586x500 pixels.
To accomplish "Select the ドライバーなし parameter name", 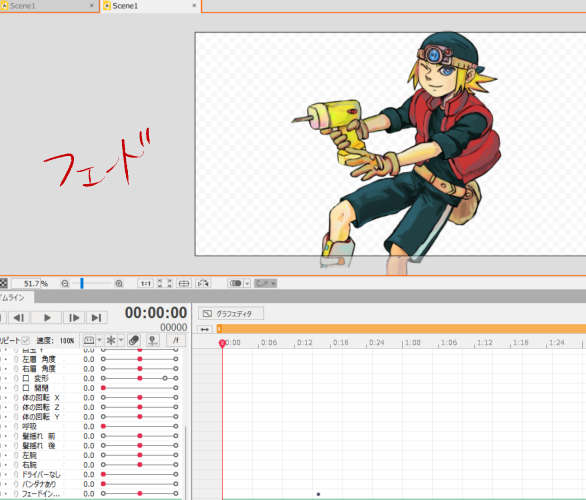I will coord(41,475).
